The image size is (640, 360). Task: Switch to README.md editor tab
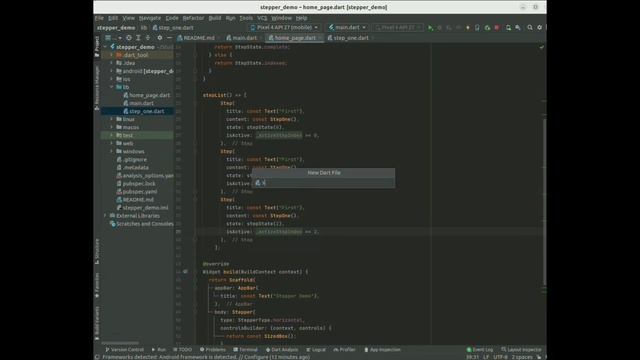click(199, 38)
